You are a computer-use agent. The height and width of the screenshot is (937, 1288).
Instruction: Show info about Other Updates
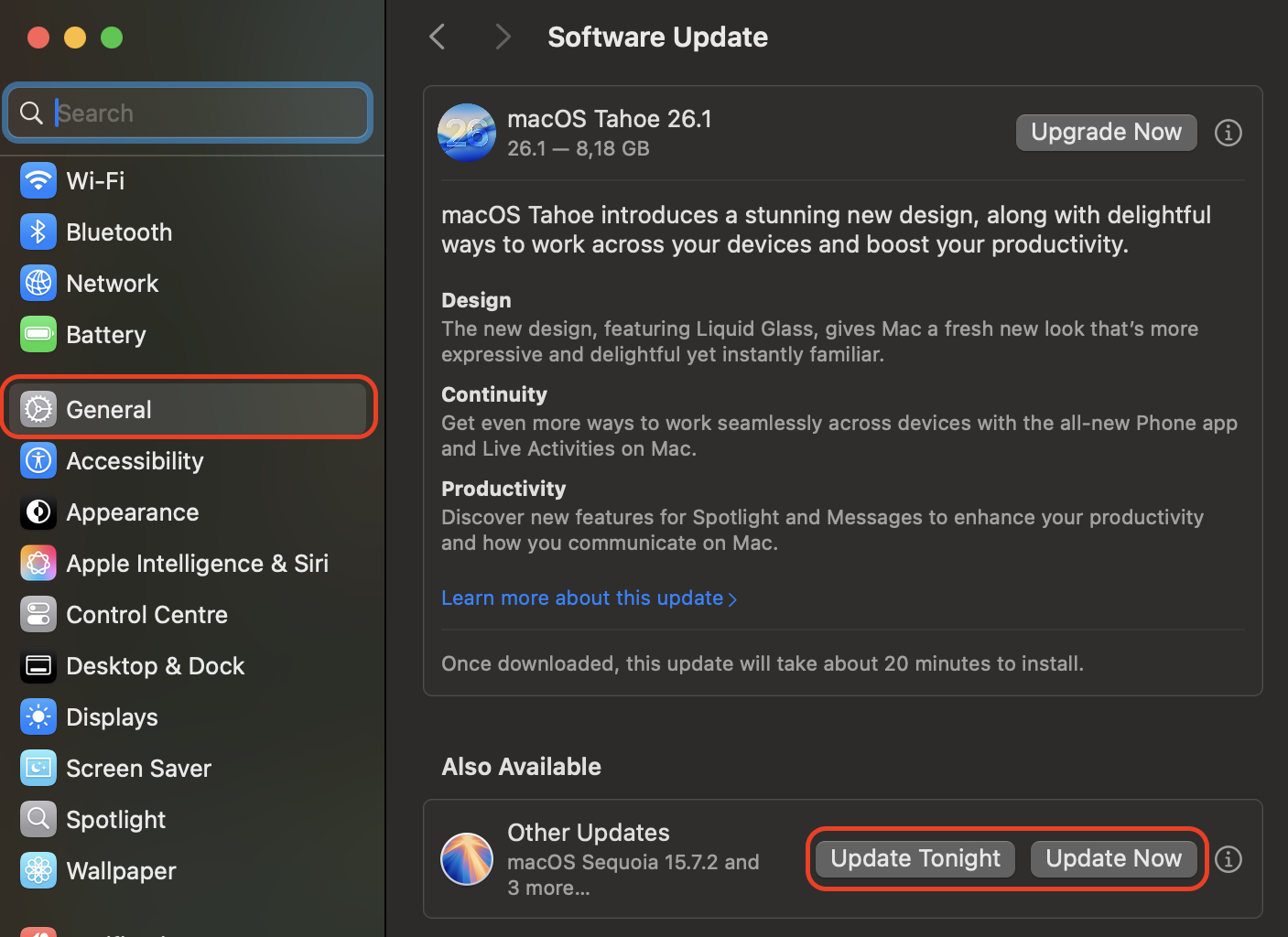(x=1228, y=859)
